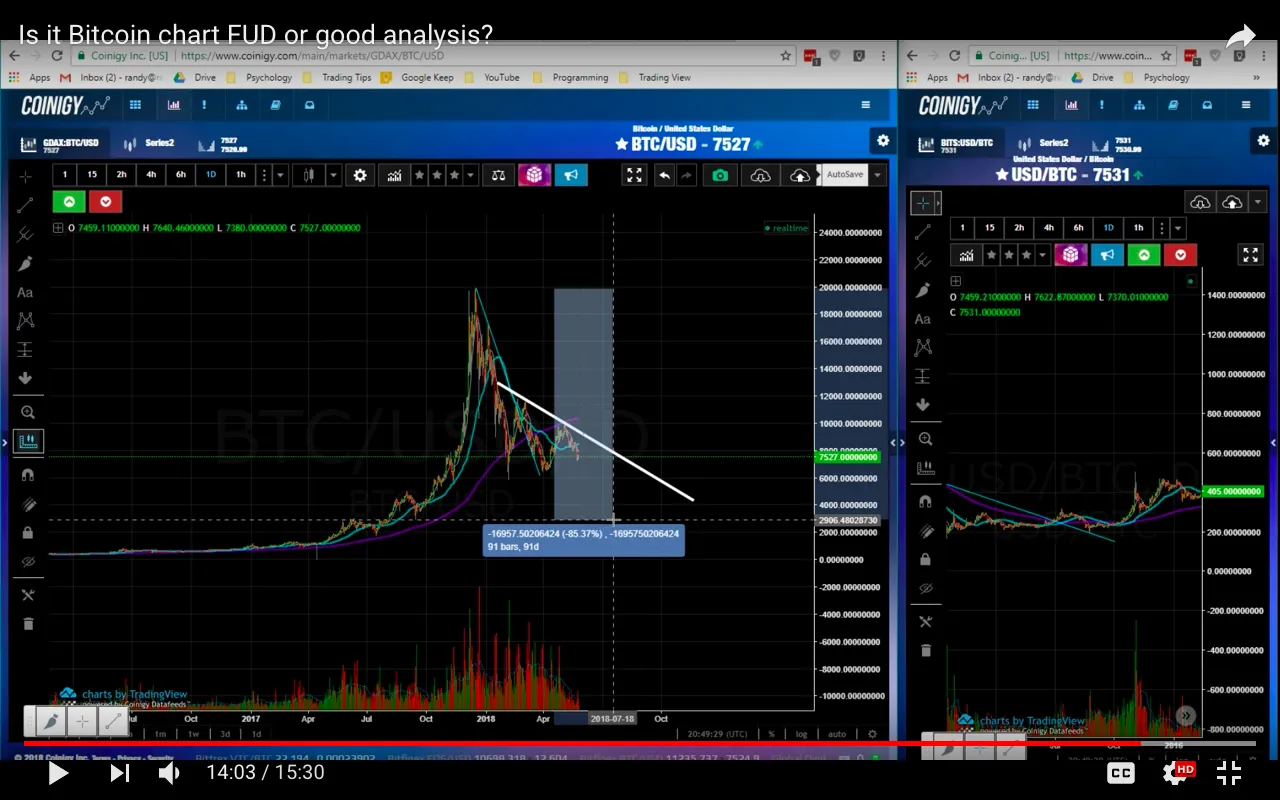Select the 1D interval in left chart
Viewport: 1280px width, 800px height.
(x=211, y=175)
